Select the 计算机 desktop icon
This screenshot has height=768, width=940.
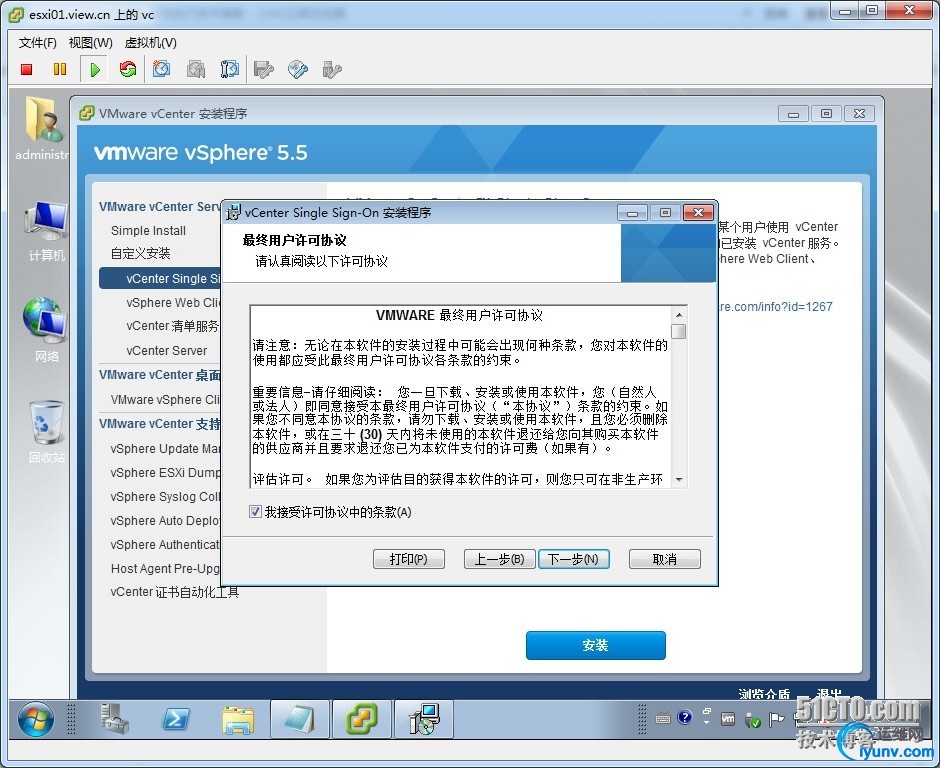[x=46, y=231]
